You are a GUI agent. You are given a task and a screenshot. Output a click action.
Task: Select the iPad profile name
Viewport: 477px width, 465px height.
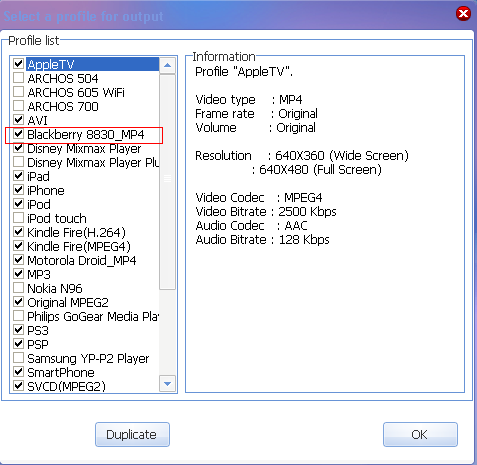coord(38,177)
